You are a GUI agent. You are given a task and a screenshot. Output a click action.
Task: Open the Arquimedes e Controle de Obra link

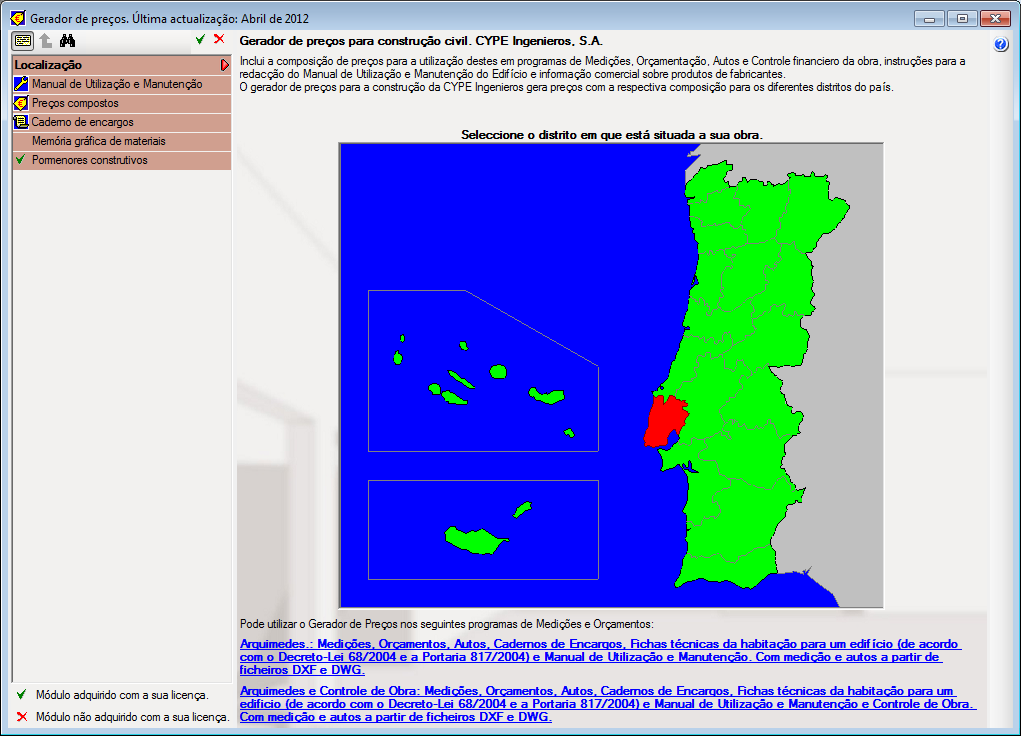608,703
